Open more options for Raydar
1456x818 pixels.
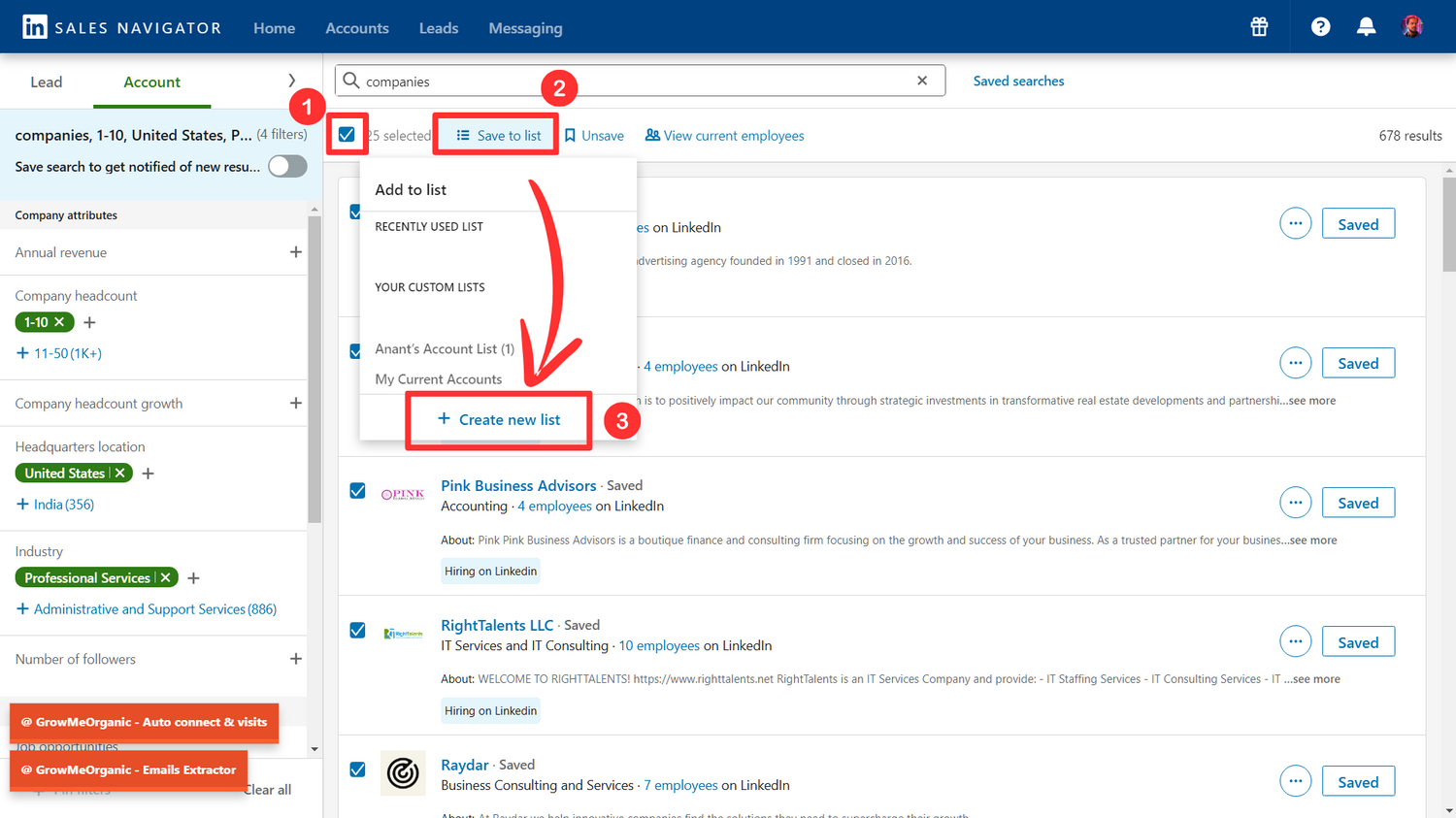point(1295,781)
